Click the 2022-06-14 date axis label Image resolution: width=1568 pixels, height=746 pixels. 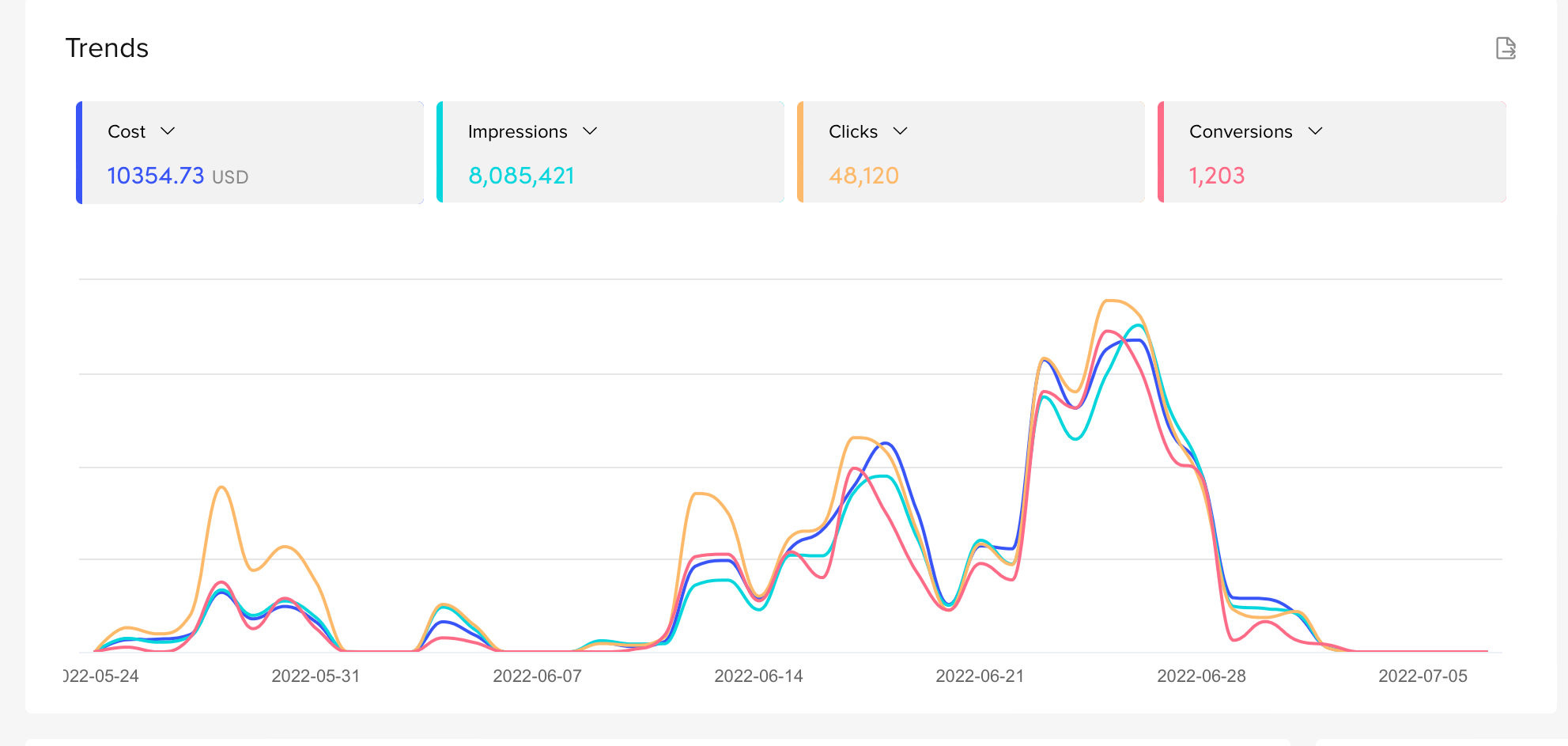(x=758, y=676)
